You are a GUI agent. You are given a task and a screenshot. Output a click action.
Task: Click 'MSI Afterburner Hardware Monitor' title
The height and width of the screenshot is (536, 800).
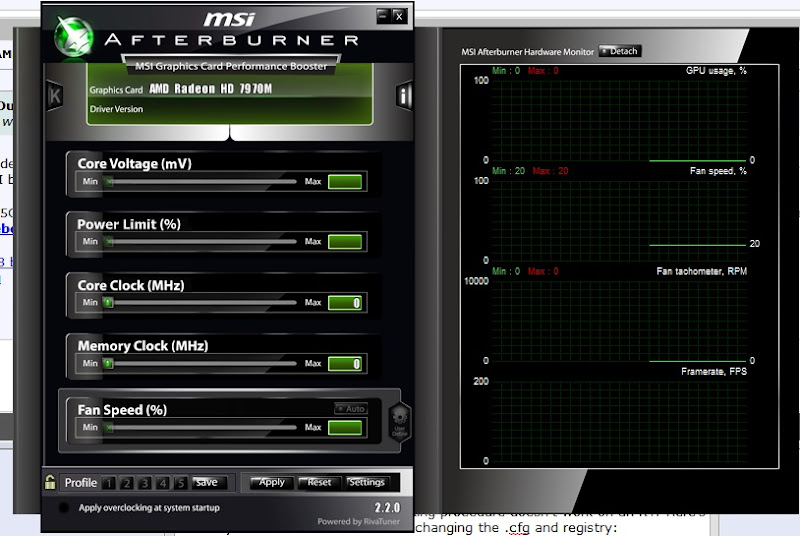(528, 52)
